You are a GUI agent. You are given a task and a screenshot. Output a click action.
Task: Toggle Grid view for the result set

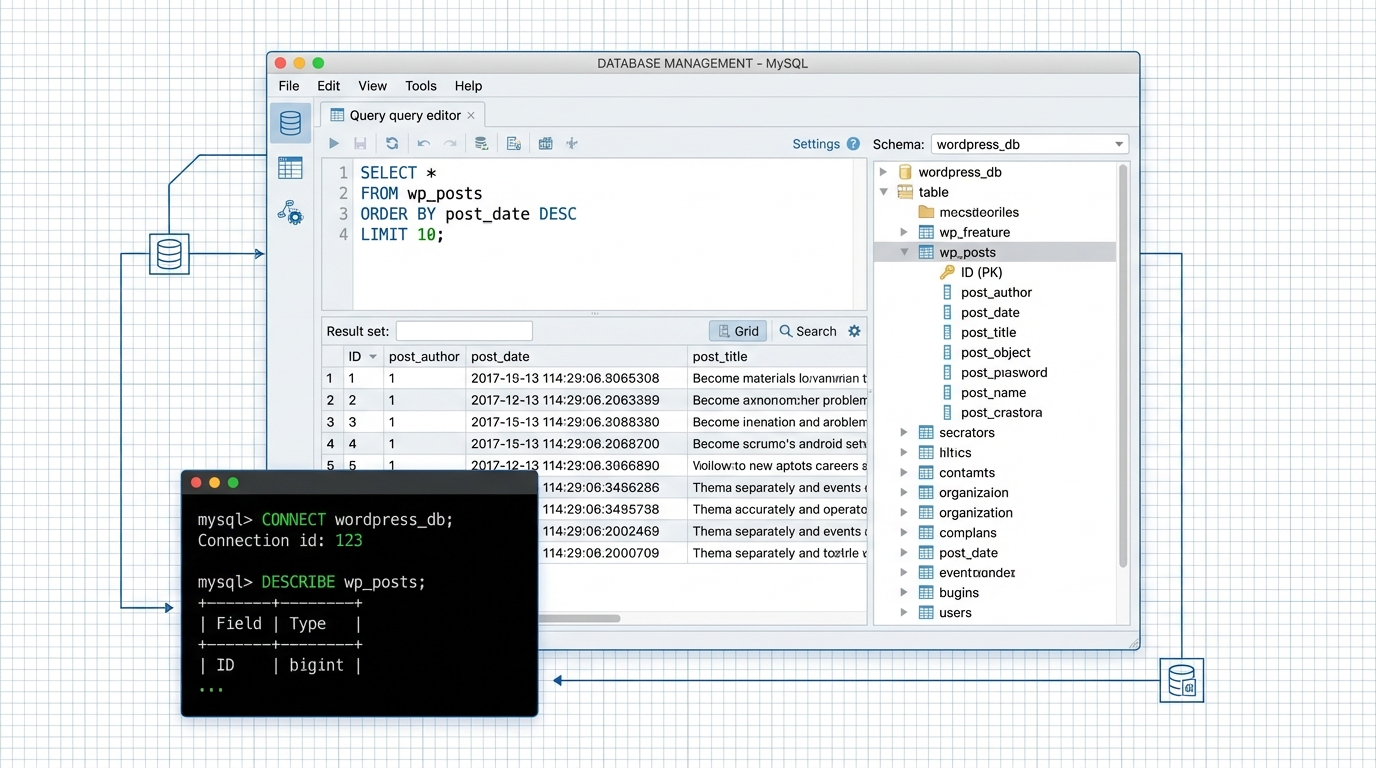[737, 331]
